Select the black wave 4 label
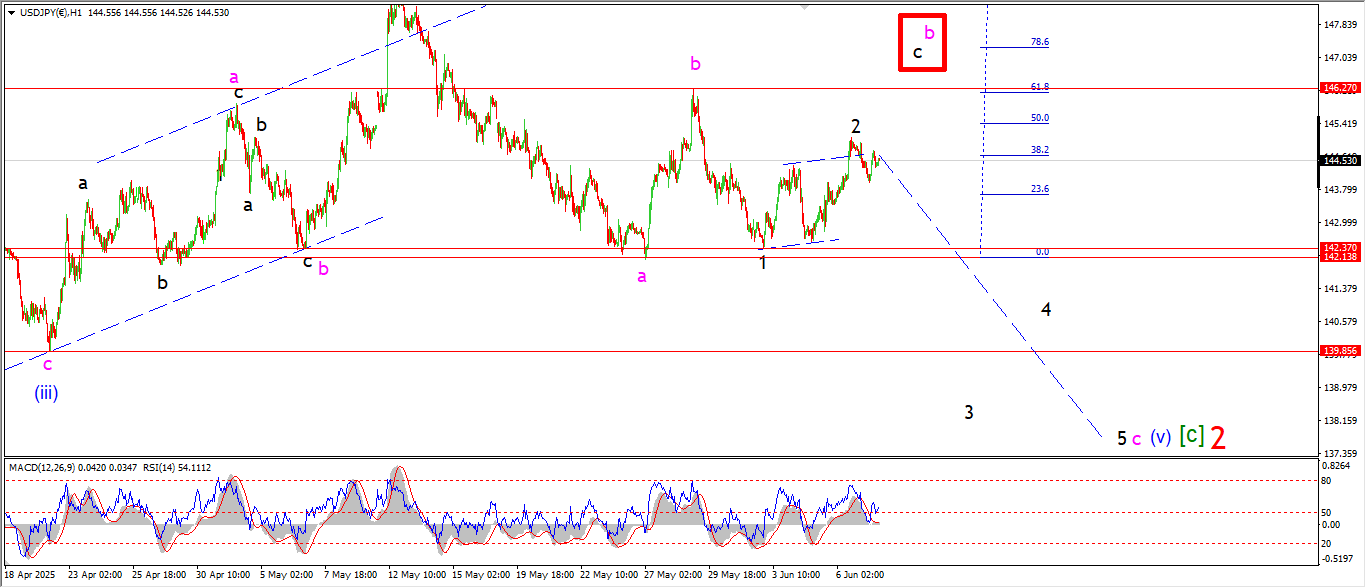1366x588 pixels. pos(1046,310)
